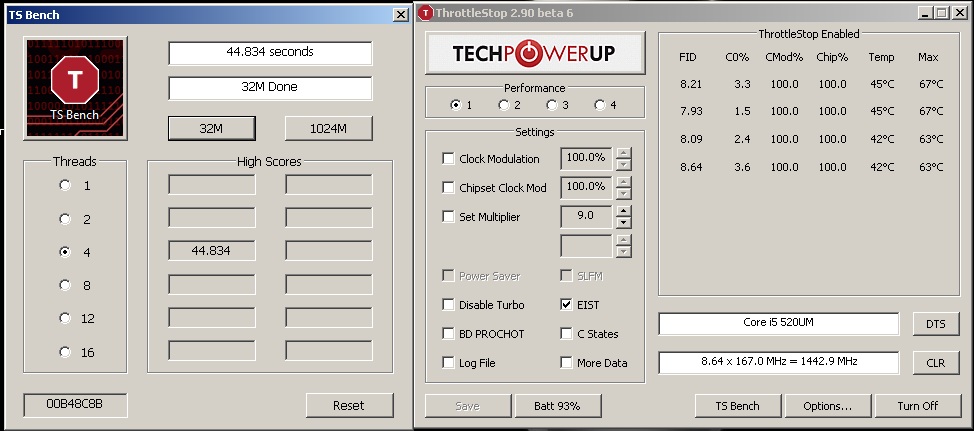Click the 44.834 high score entry
The height and width of the screenshot is (431, 974).
[x=211, y=251]
